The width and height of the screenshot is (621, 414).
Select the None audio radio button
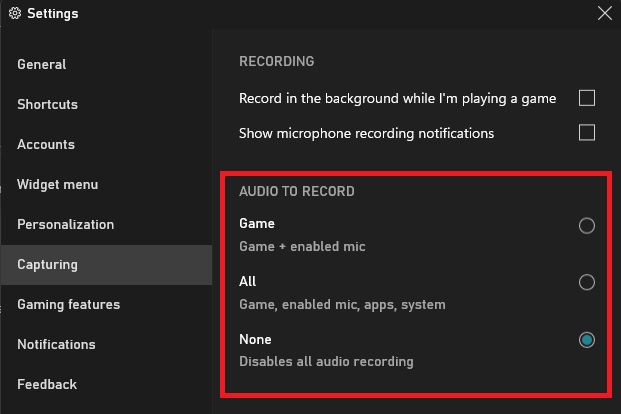pyautogui.click(x=587, y=340)
